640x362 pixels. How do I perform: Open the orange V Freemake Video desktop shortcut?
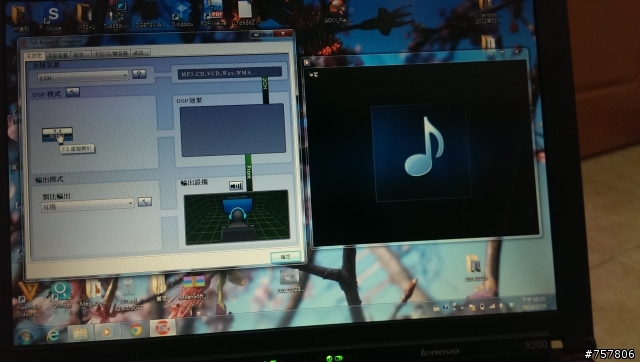29,300
